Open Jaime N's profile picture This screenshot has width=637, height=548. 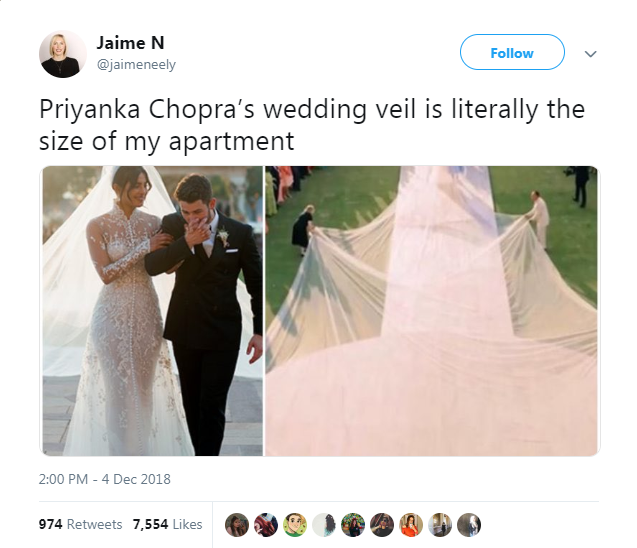click(x=63, y=54)
